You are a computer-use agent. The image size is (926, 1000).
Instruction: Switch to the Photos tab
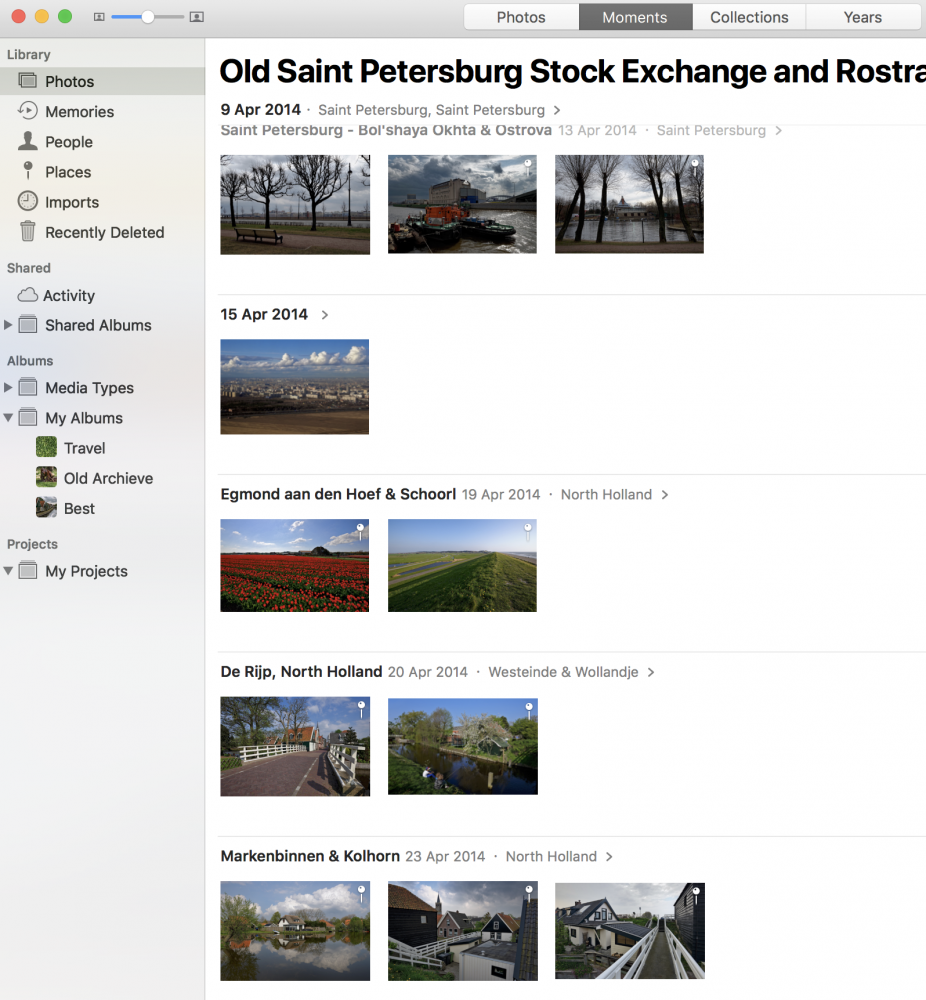tap(521, 17)
